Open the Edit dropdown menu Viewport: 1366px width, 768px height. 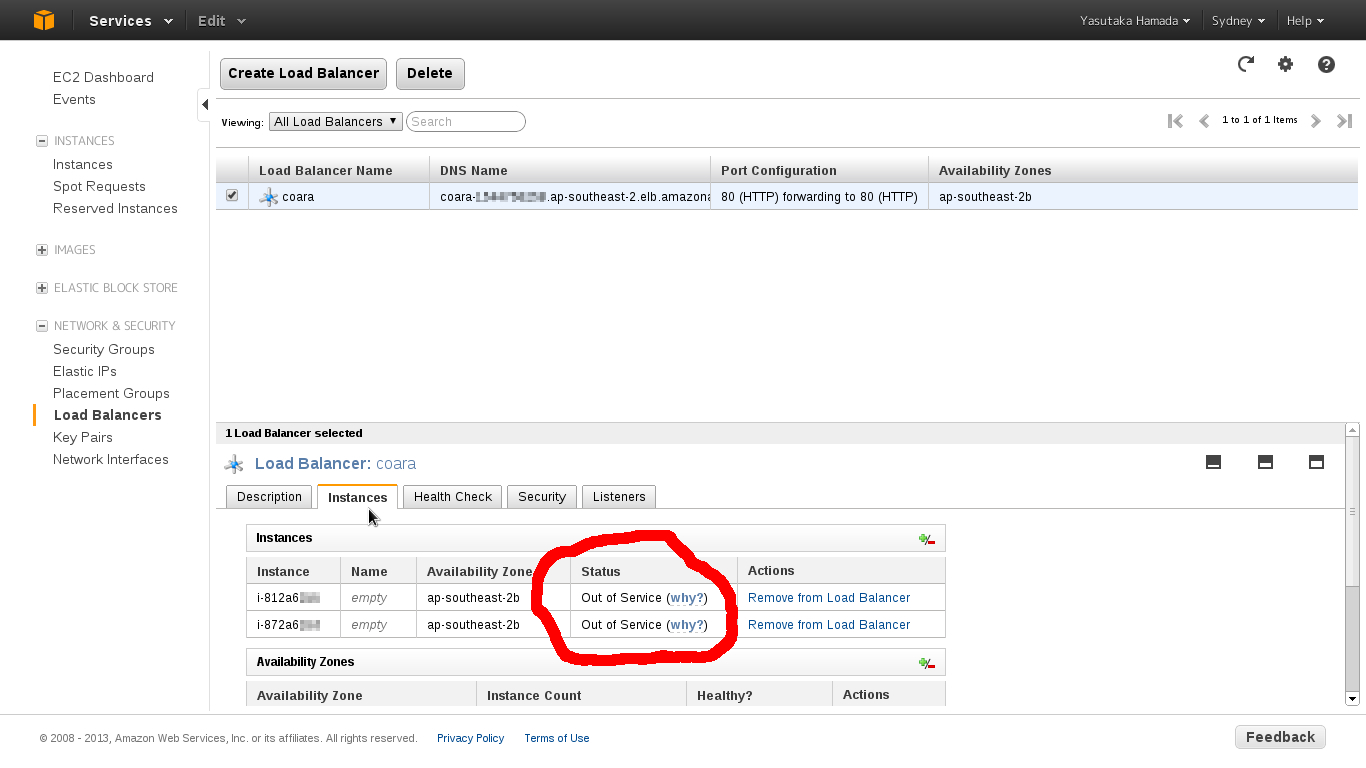(221, 21)
